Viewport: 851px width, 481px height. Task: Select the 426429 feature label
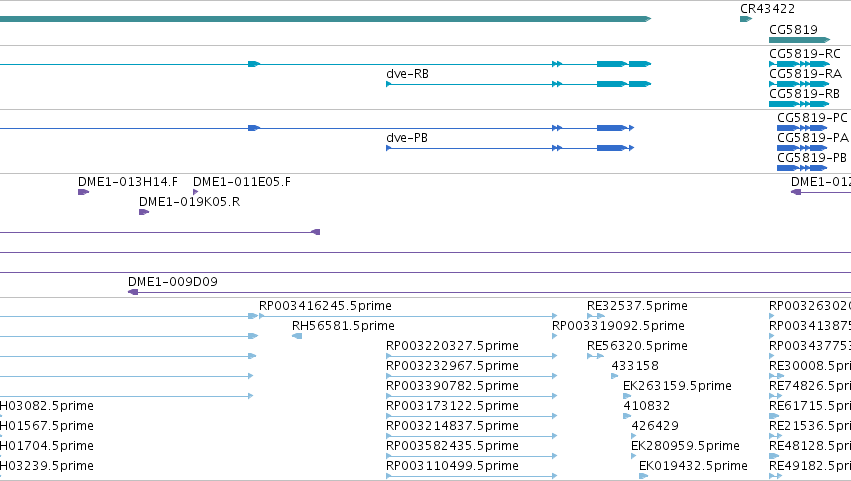[655, 426]
